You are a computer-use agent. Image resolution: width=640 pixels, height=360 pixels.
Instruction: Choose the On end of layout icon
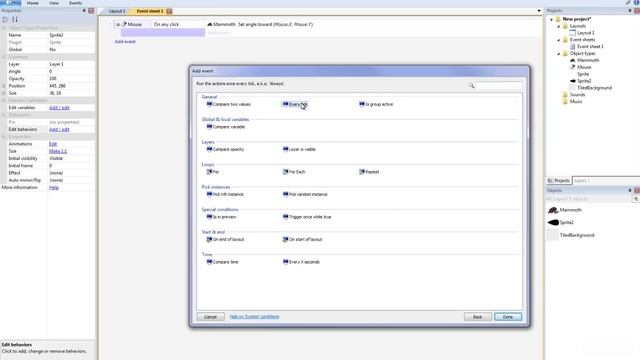209,239
